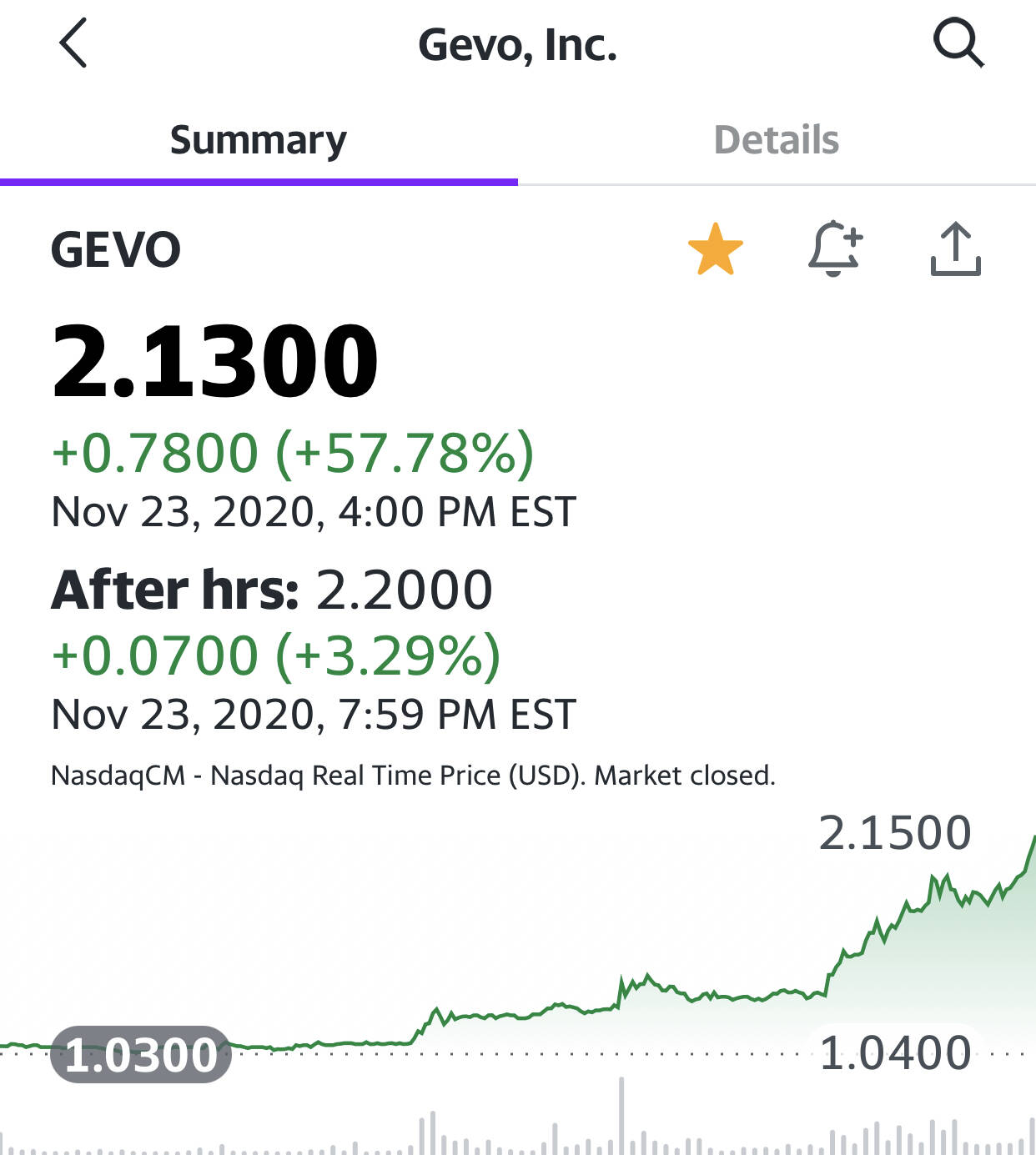Screen dimensions: 1036x1155
Task: Tap the +0.0700 (+3.29%) after-hours change
Action: pos(275,655)
